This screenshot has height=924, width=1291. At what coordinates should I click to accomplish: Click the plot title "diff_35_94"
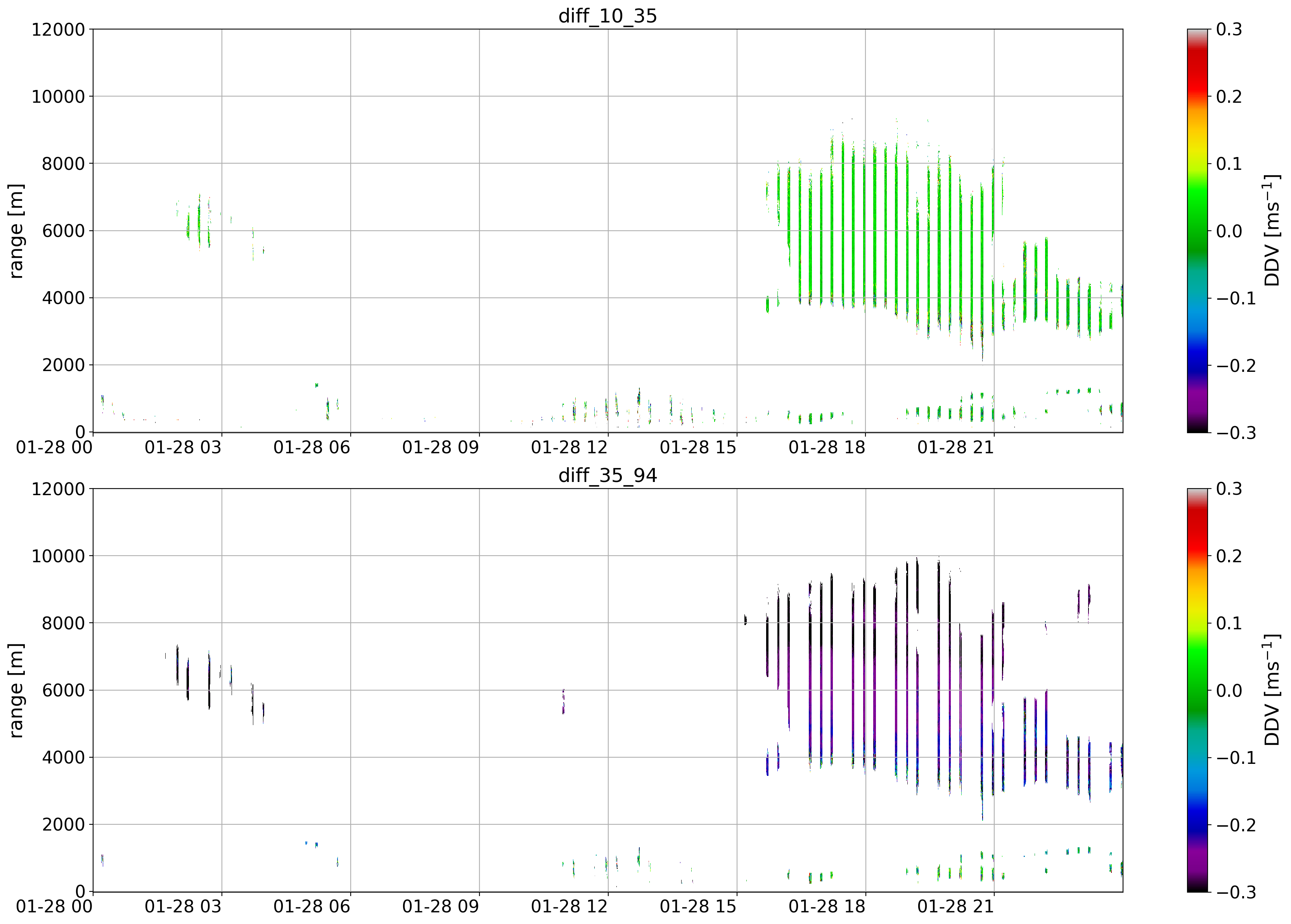tap(607, 475)
